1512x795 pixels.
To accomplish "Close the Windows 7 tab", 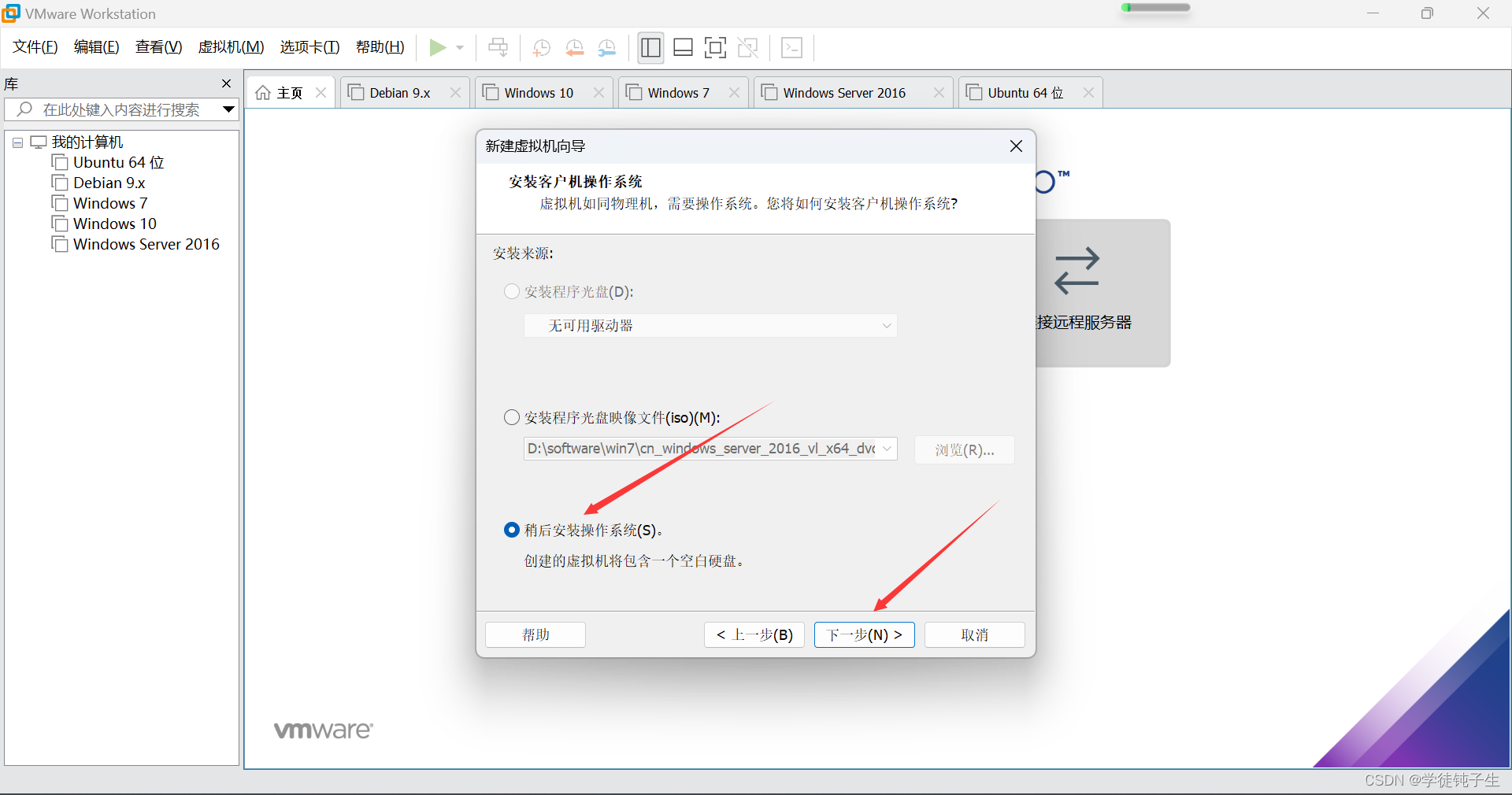I will click(x=734, y=93).
